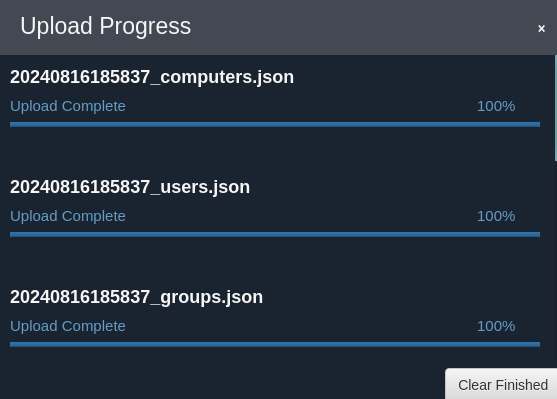Click the scrollbar track below the thumb
The height and width of the screenshot is (399, 557).
(x=556, y=263)
